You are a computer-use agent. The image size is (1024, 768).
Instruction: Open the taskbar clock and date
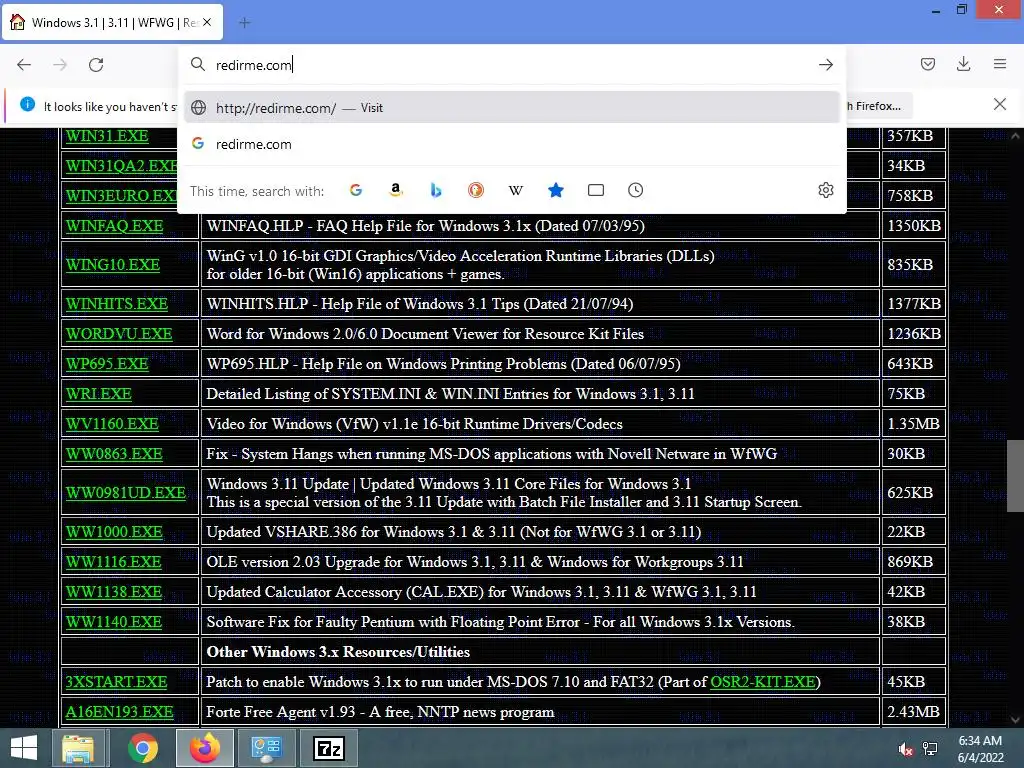980,749
